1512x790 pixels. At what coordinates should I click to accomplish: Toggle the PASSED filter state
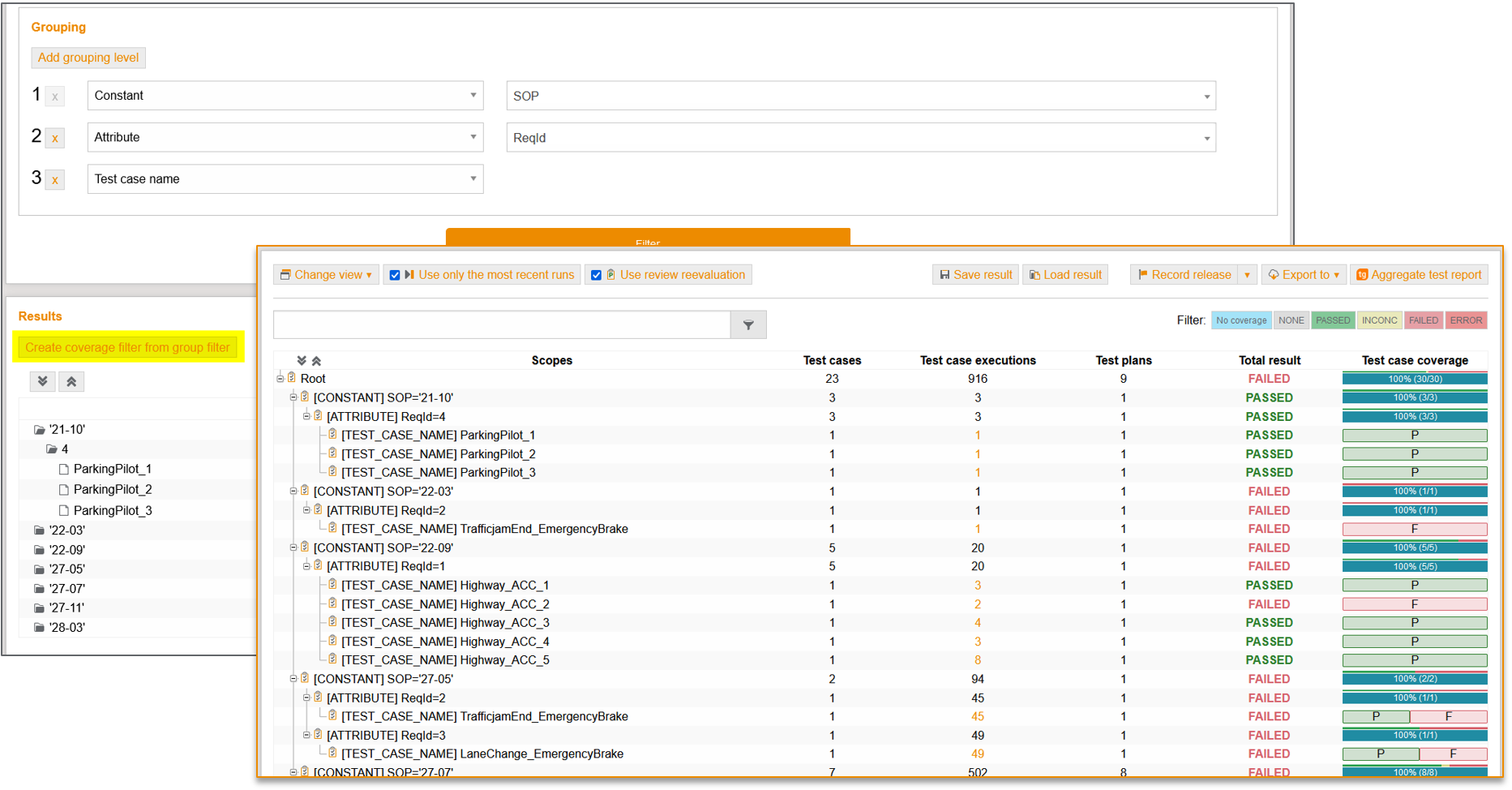1333,320
